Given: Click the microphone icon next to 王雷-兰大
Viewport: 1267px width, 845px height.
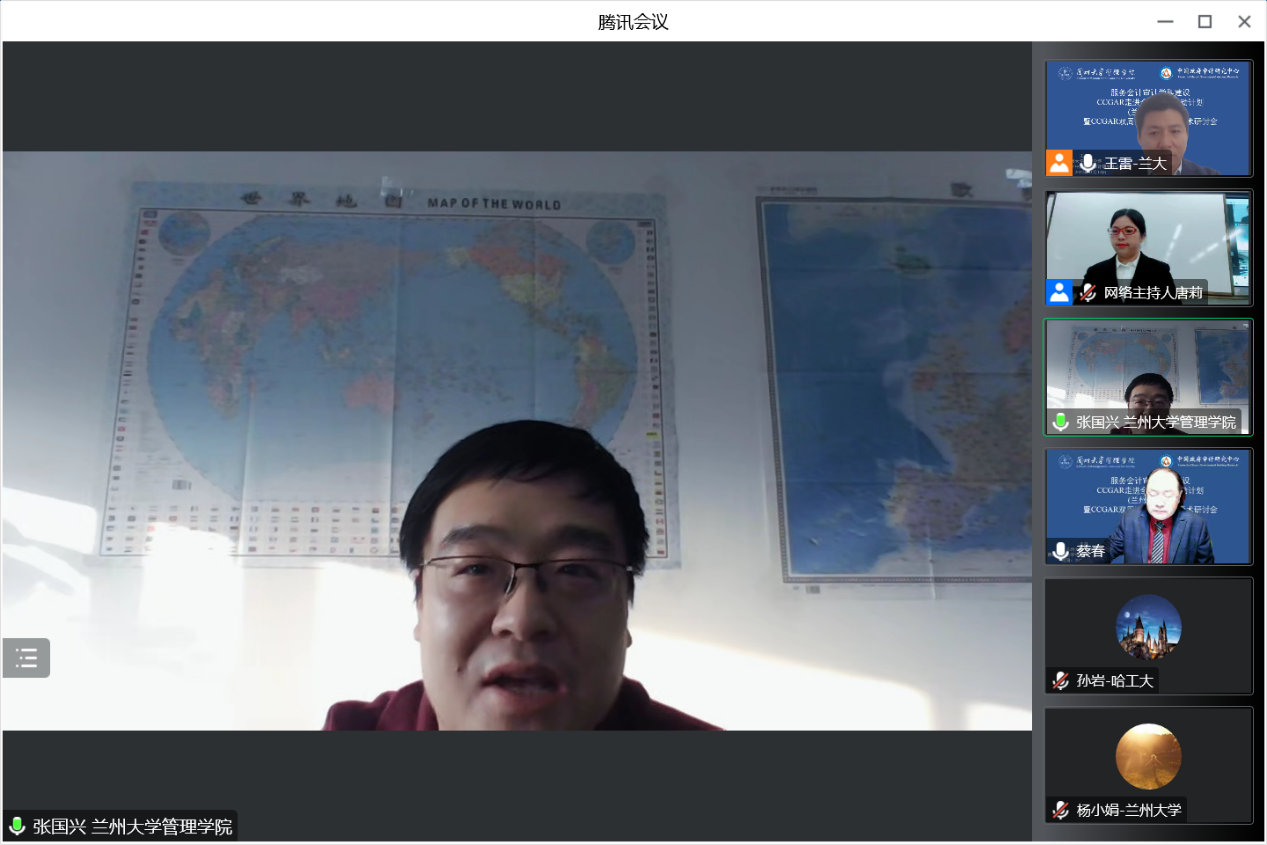Looking at the screenshot, I should click(x=1087, y=163).
